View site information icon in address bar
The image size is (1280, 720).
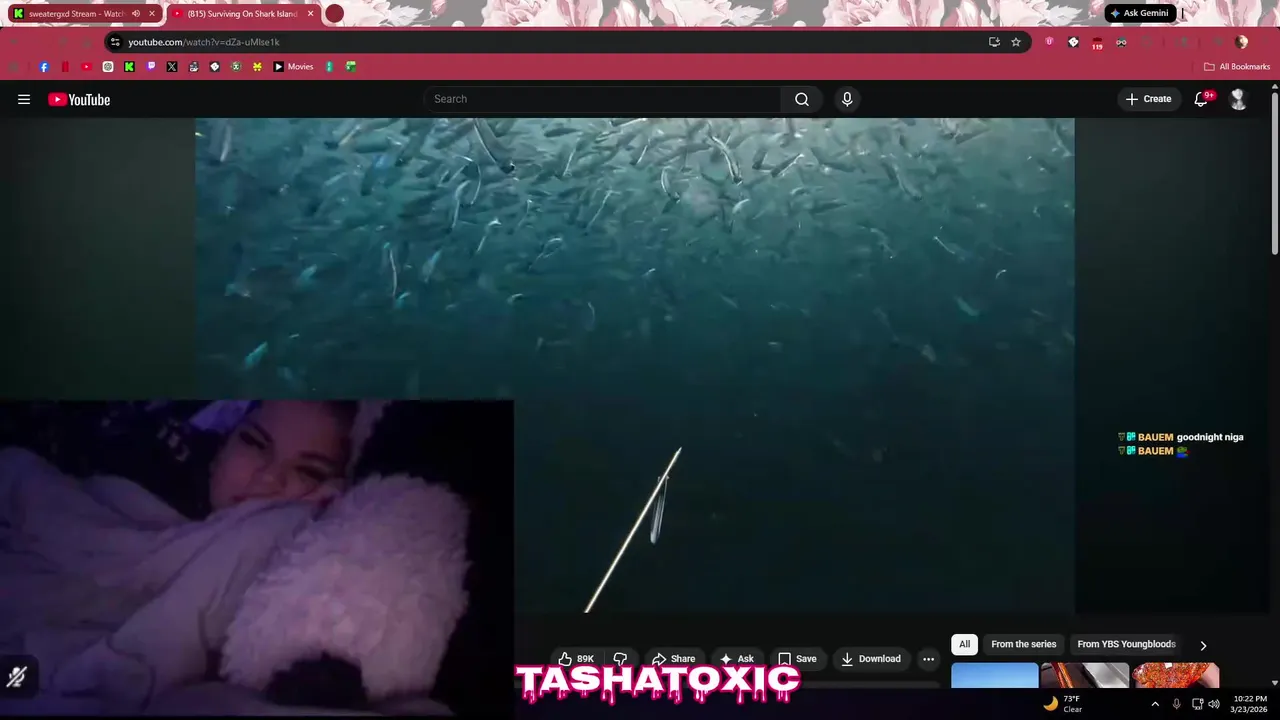[x=115, y=42]
